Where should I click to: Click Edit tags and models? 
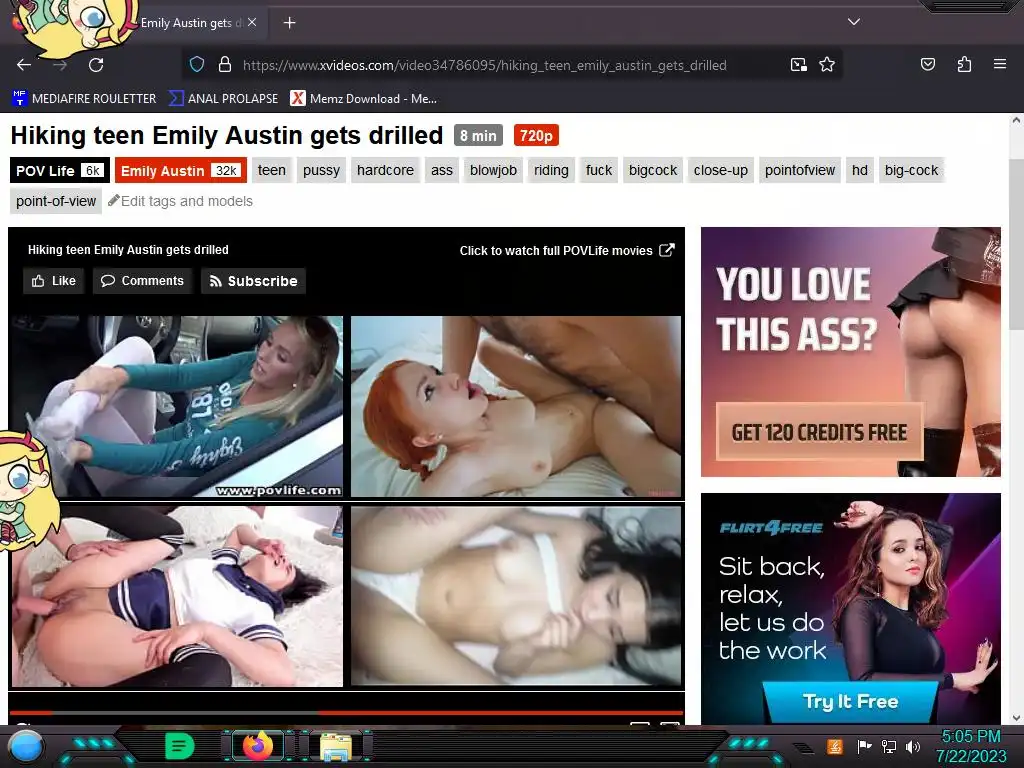(x=180, y=201)
